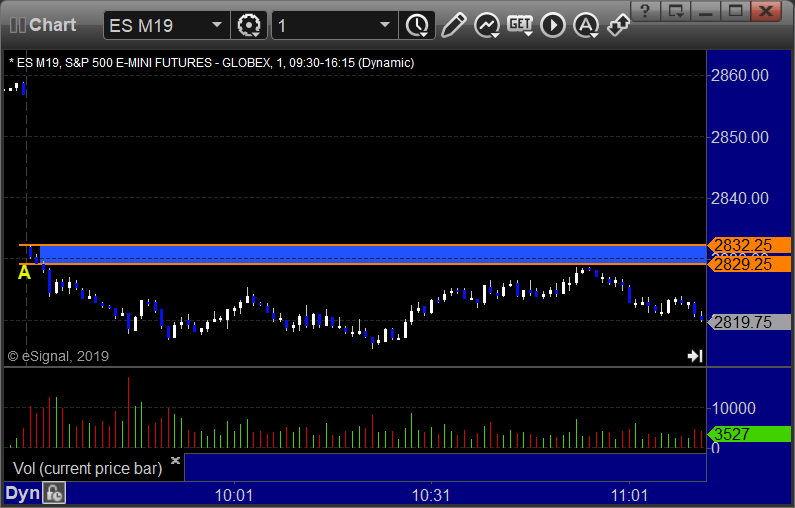
Task: Open the symbol settings gear icon
Action: click(248, 25)
